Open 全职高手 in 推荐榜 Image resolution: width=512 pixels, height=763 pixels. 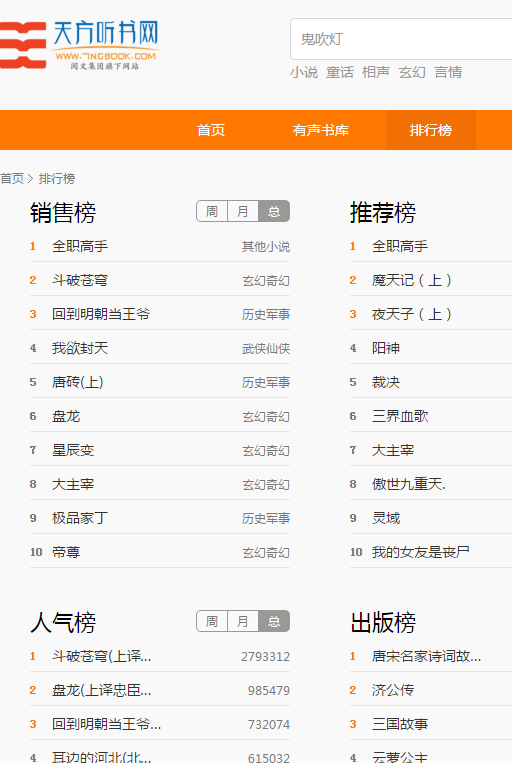coord(400,246)
